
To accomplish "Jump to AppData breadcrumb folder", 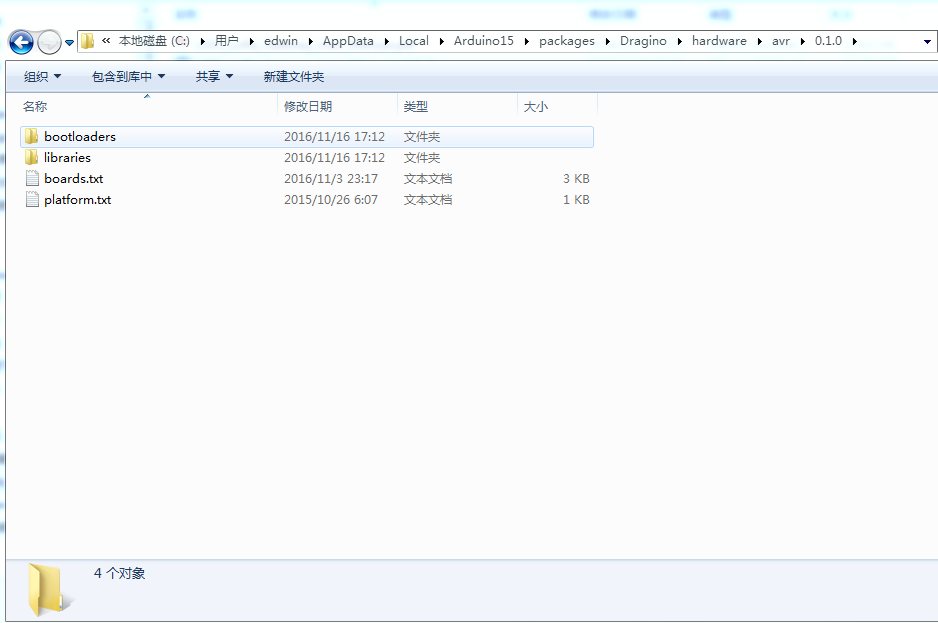I will click(x=348, y=41).
